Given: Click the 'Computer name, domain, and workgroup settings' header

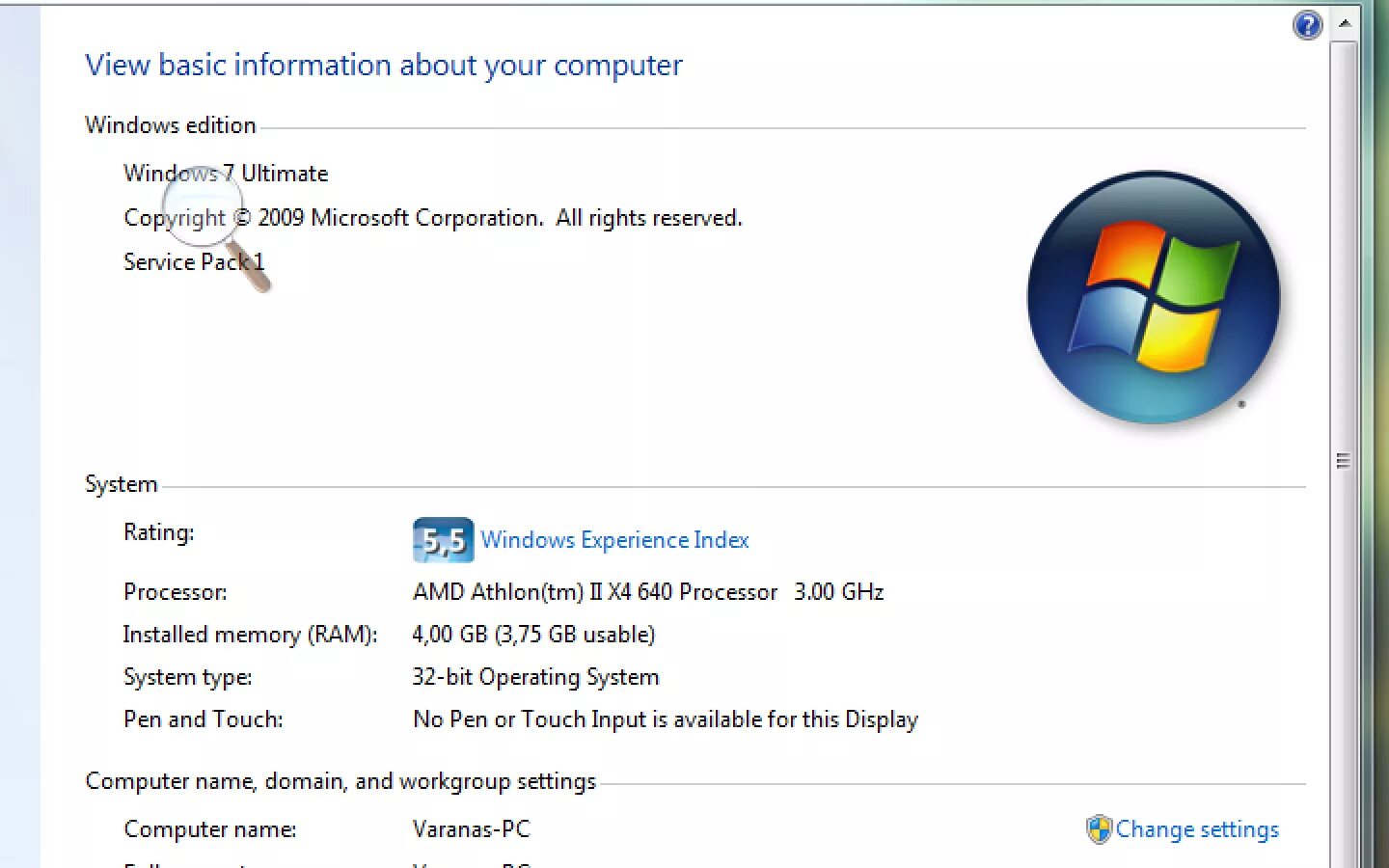Looking at the screenshot, I should 340,781.
